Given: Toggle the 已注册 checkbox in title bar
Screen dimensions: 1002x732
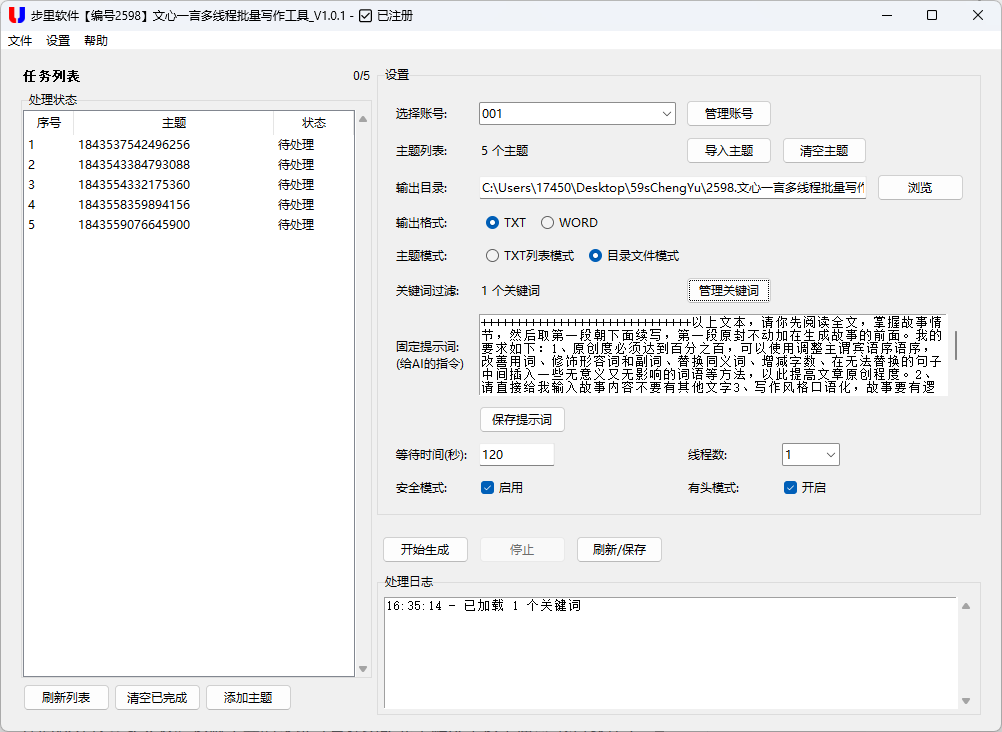Looking at the screenshot, I should pyautogui.click(x=366, y=16).
